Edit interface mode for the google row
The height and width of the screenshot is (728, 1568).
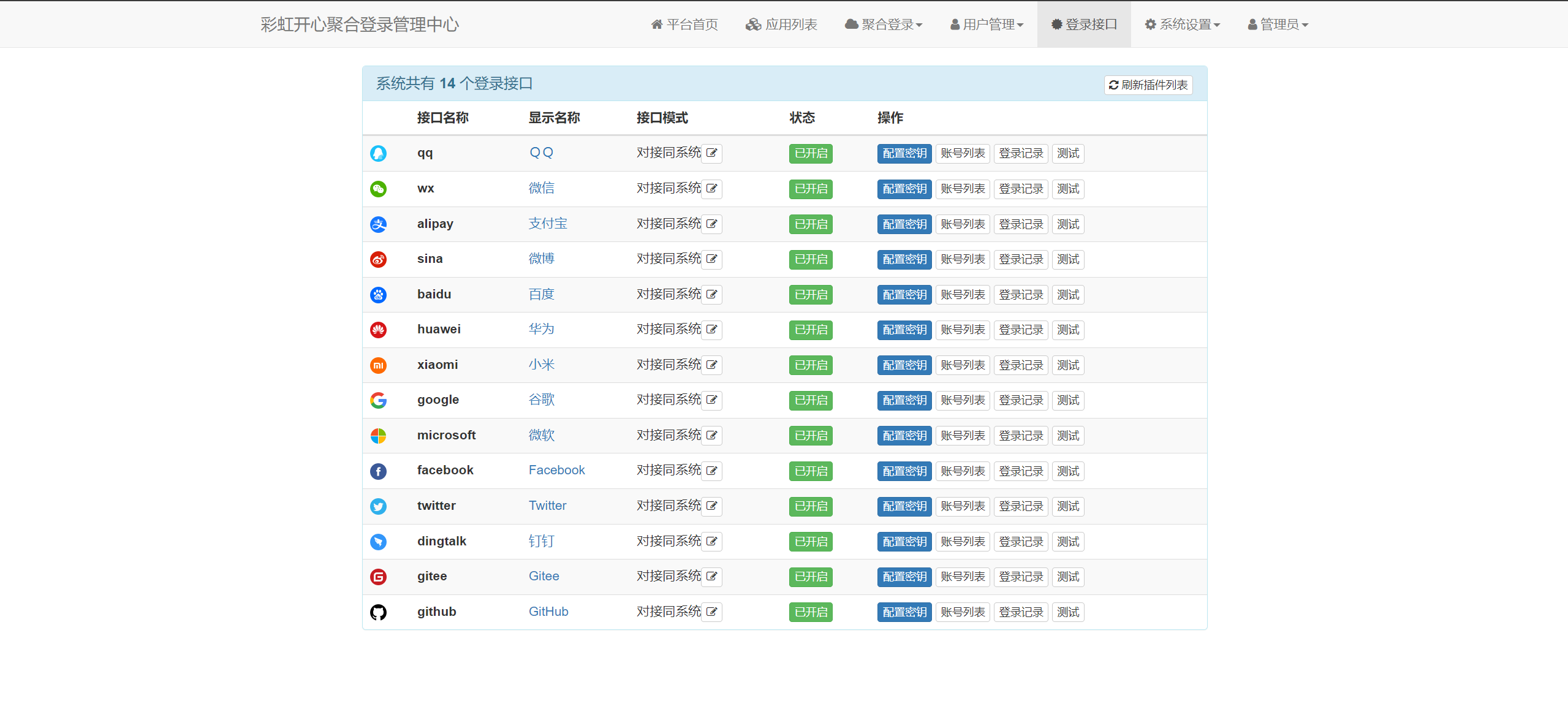pyautogui.click(x=711, y=400)
